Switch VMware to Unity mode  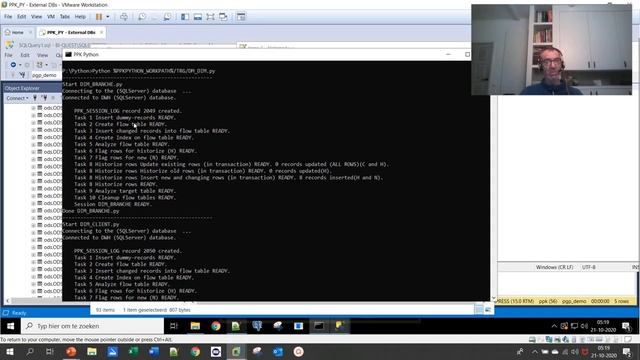[x=223, y=17]
